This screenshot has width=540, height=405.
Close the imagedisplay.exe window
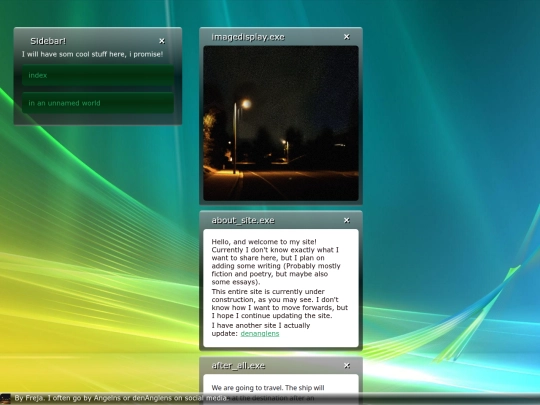(347, 37)
